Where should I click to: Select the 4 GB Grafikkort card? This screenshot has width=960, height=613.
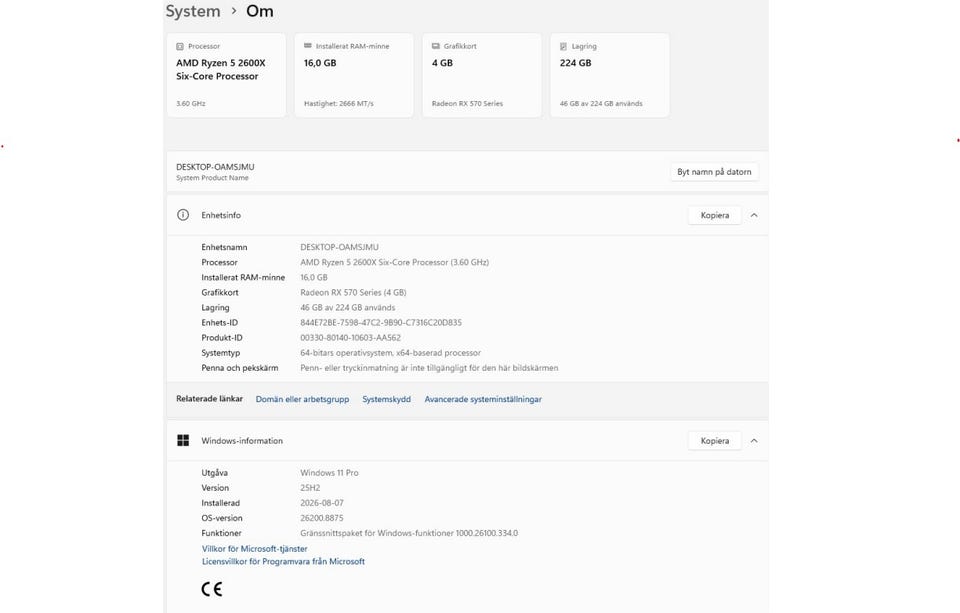coord(482,75)
